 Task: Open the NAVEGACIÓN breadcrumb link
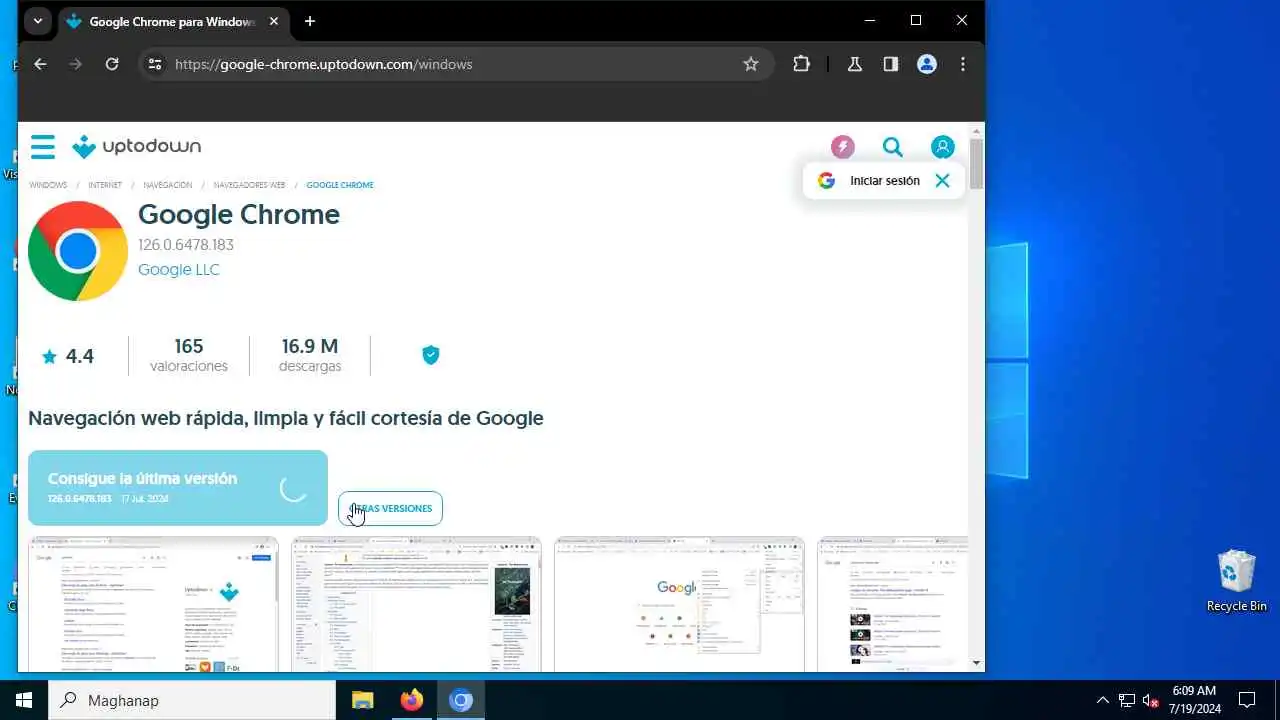[x=167, y=185]
